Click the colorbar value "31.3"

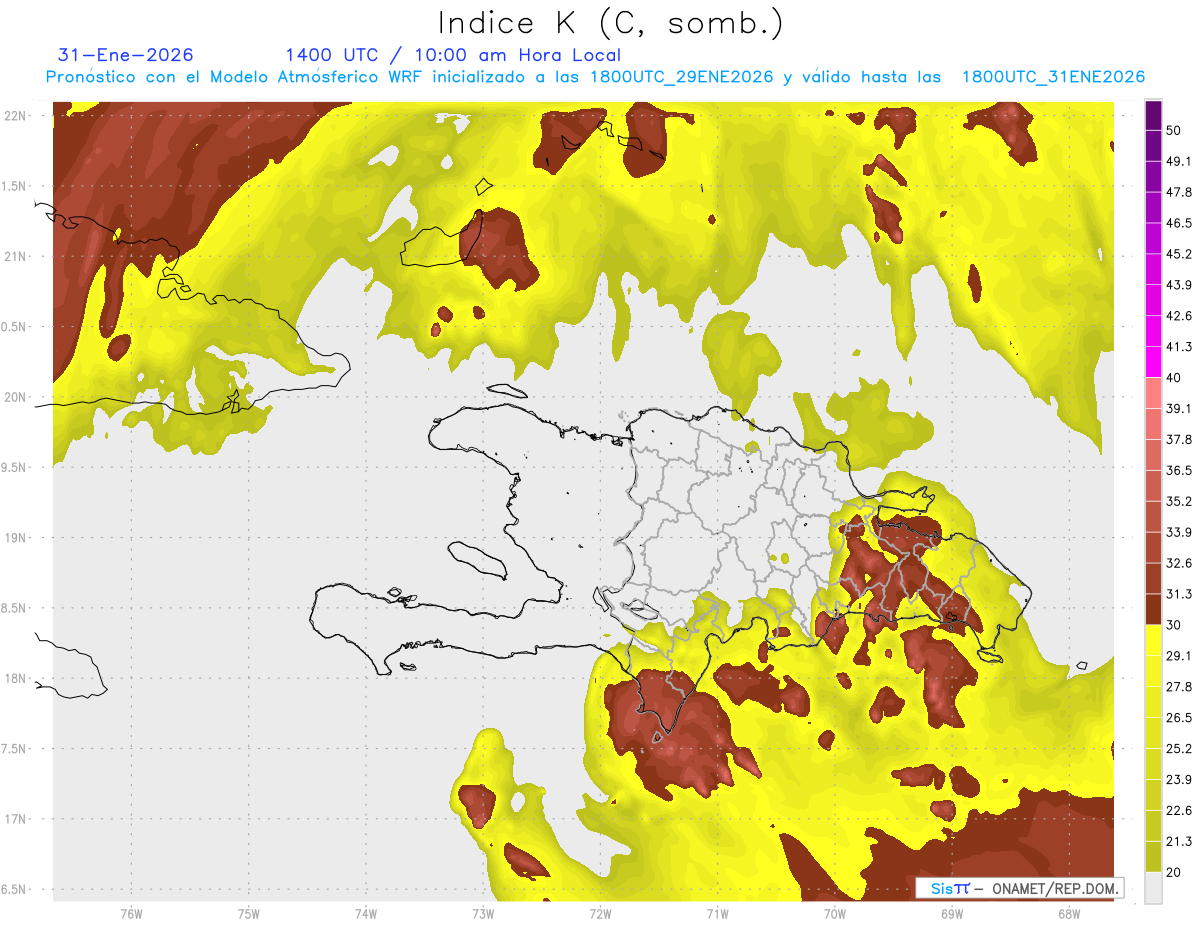[x=1179, y=594]
